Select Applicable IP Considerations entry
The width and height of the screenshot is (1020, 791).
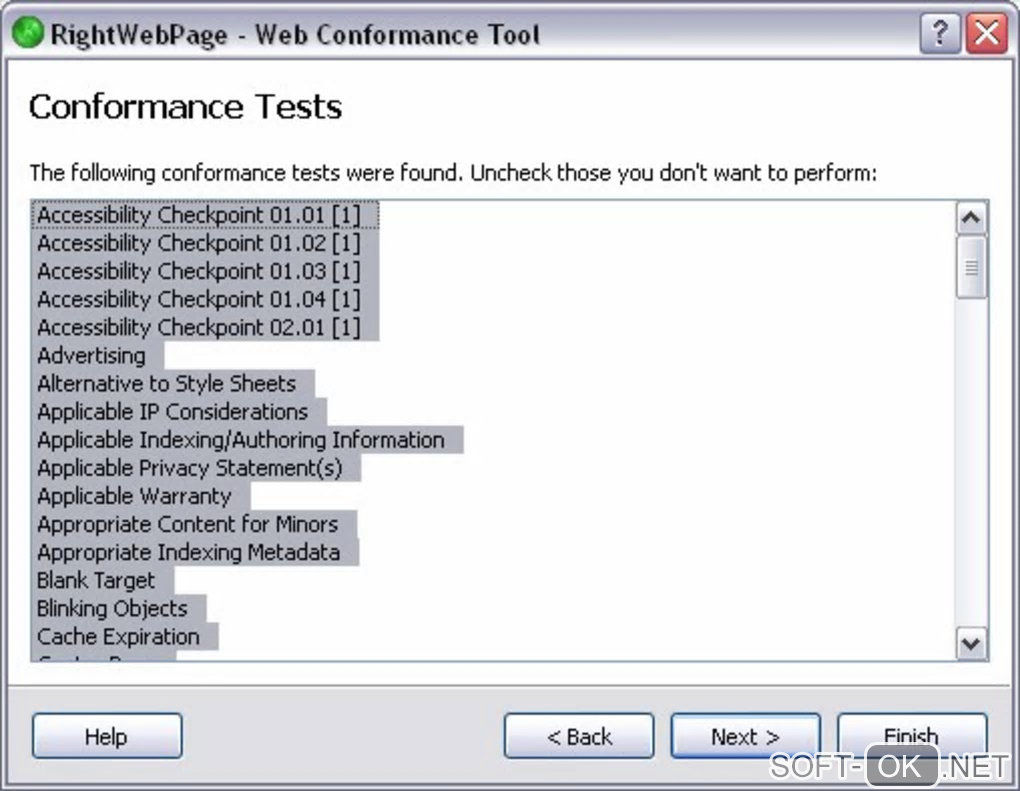click(172, 411)
